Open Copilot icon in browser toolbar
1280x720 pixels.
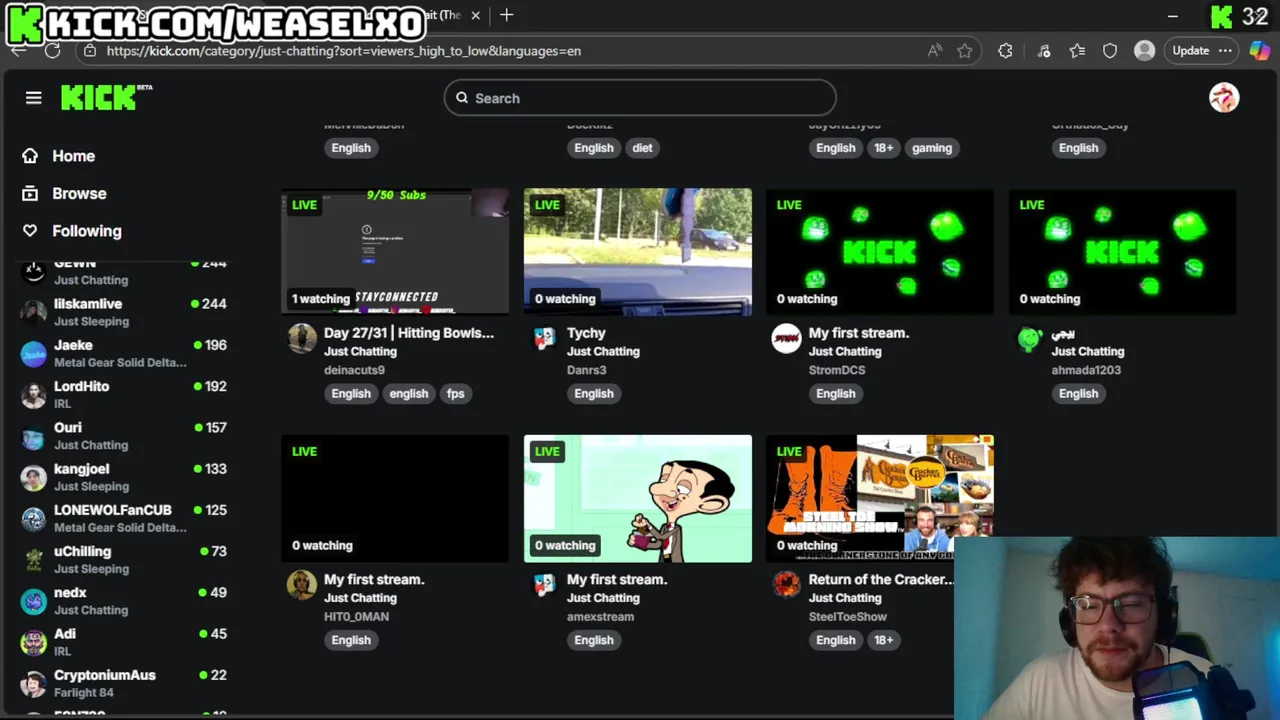(x=1259, y=51)
